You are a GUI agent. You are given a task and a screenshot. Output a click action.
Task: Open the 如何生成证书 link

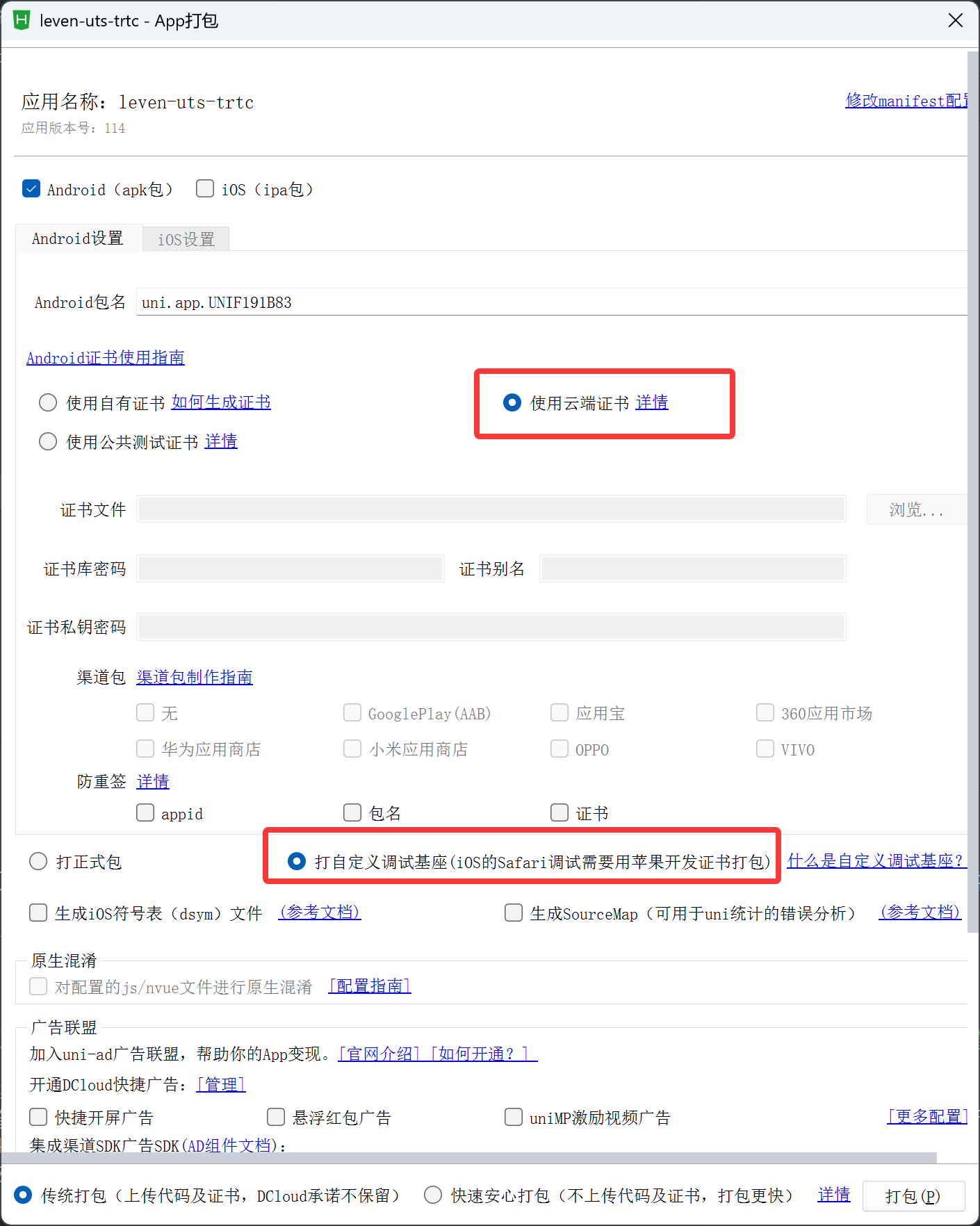click(x=221, y=402)
